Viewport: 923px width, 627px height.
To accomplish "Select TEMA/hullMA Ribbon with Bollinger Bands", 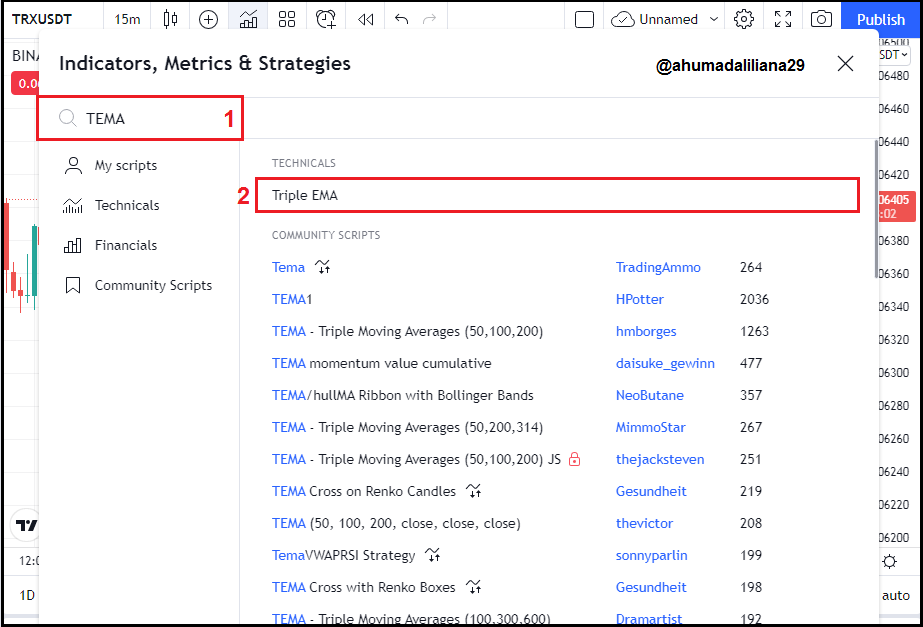I will [x=403, y=395].
